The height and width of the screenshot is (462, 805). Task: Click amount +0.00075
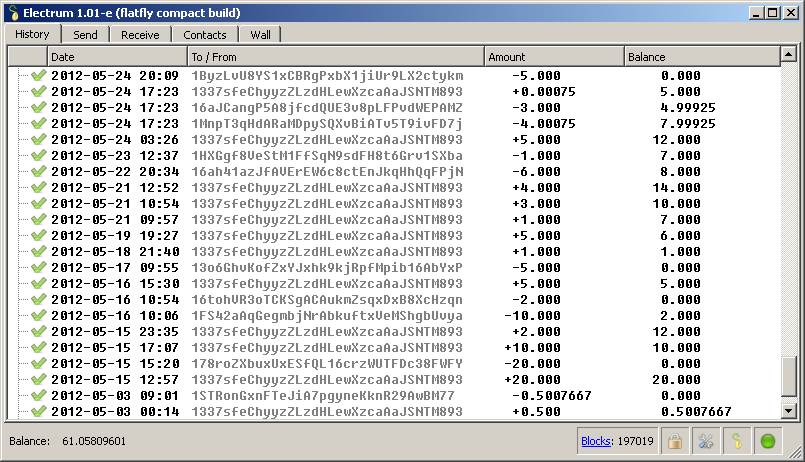tap(544, 91)
